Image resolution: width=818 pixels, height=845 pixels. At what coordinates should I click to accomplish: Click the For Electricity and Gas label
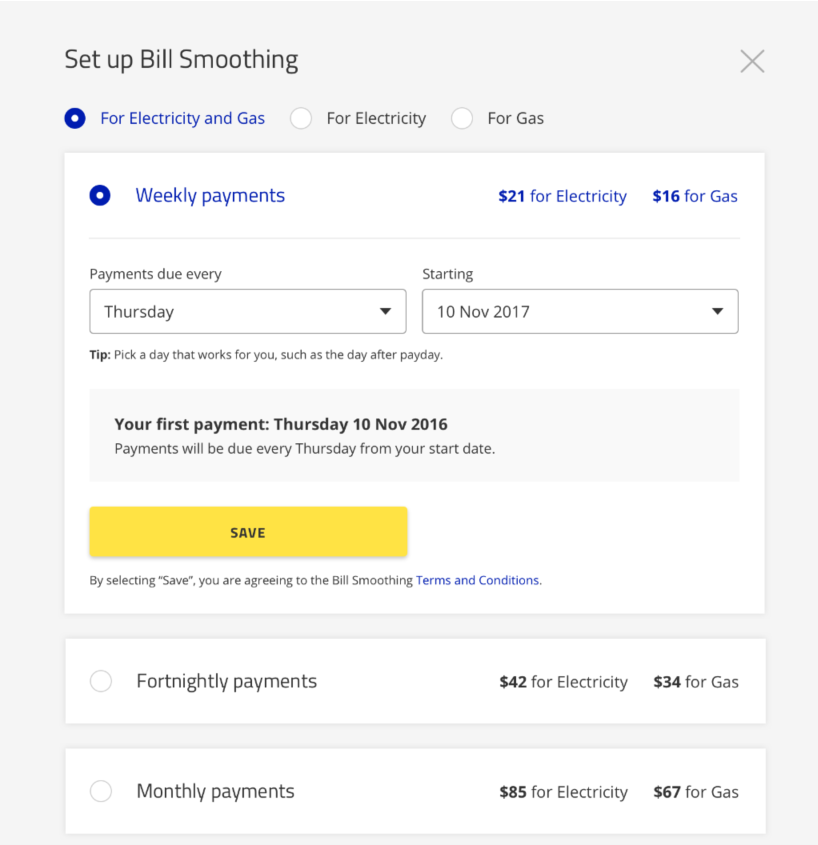[182, 118]
